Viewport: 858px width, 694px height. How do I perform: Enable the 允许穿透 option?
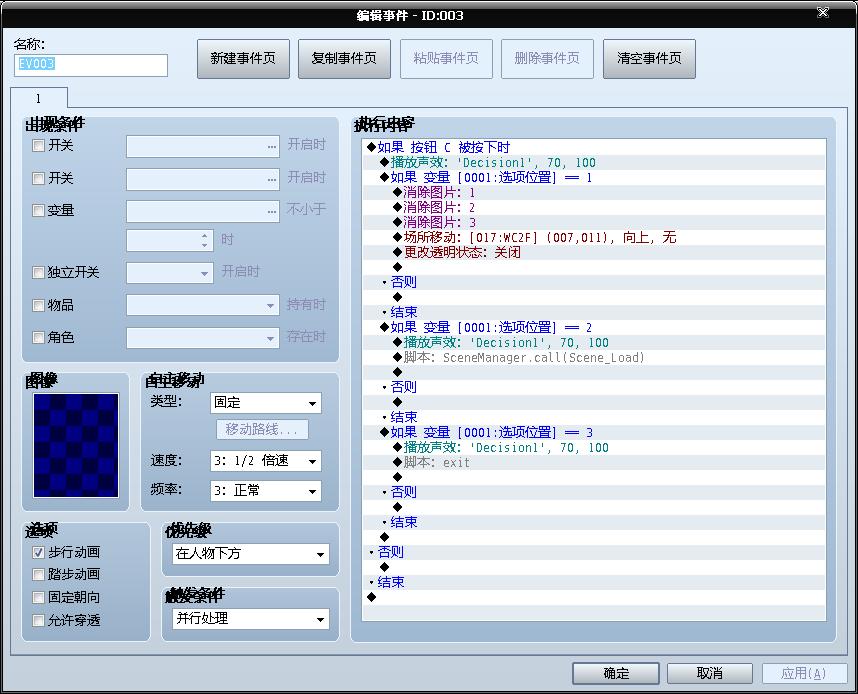pyautogui.click(x=38, y=621)
